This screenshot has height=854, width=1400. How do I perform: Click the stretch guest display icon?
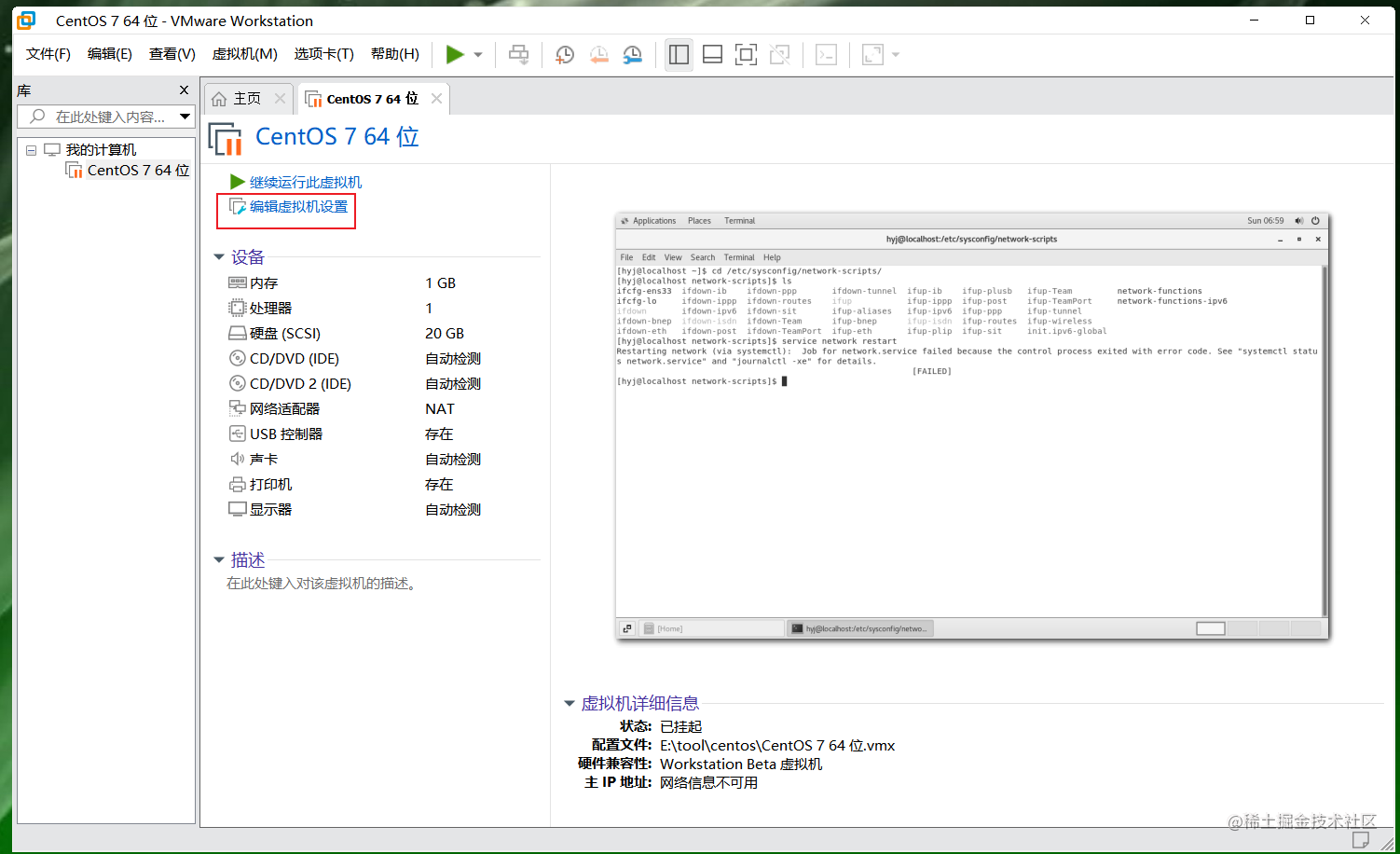tap(872, 54)
